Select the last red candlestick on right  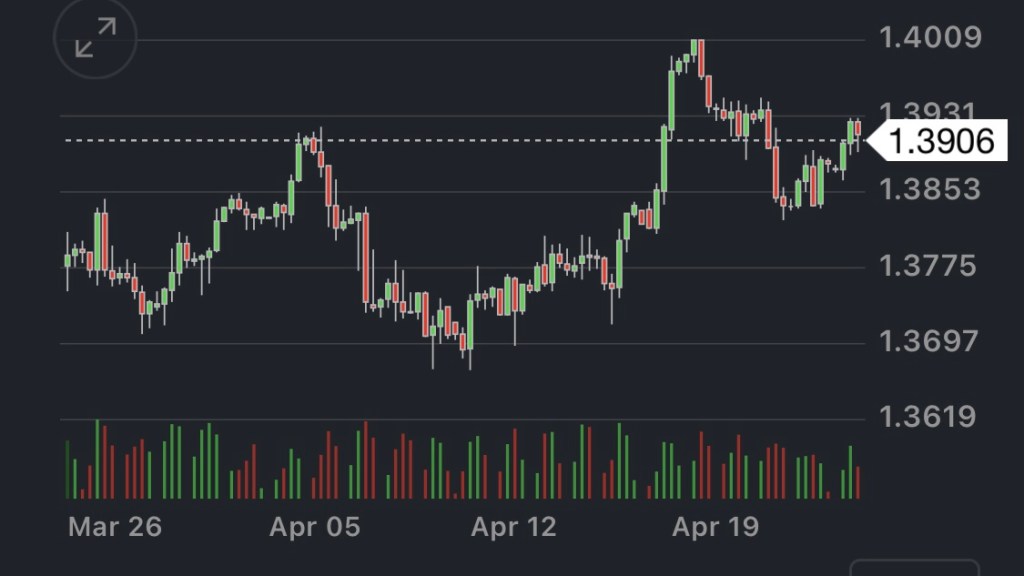tap(857, 128)
